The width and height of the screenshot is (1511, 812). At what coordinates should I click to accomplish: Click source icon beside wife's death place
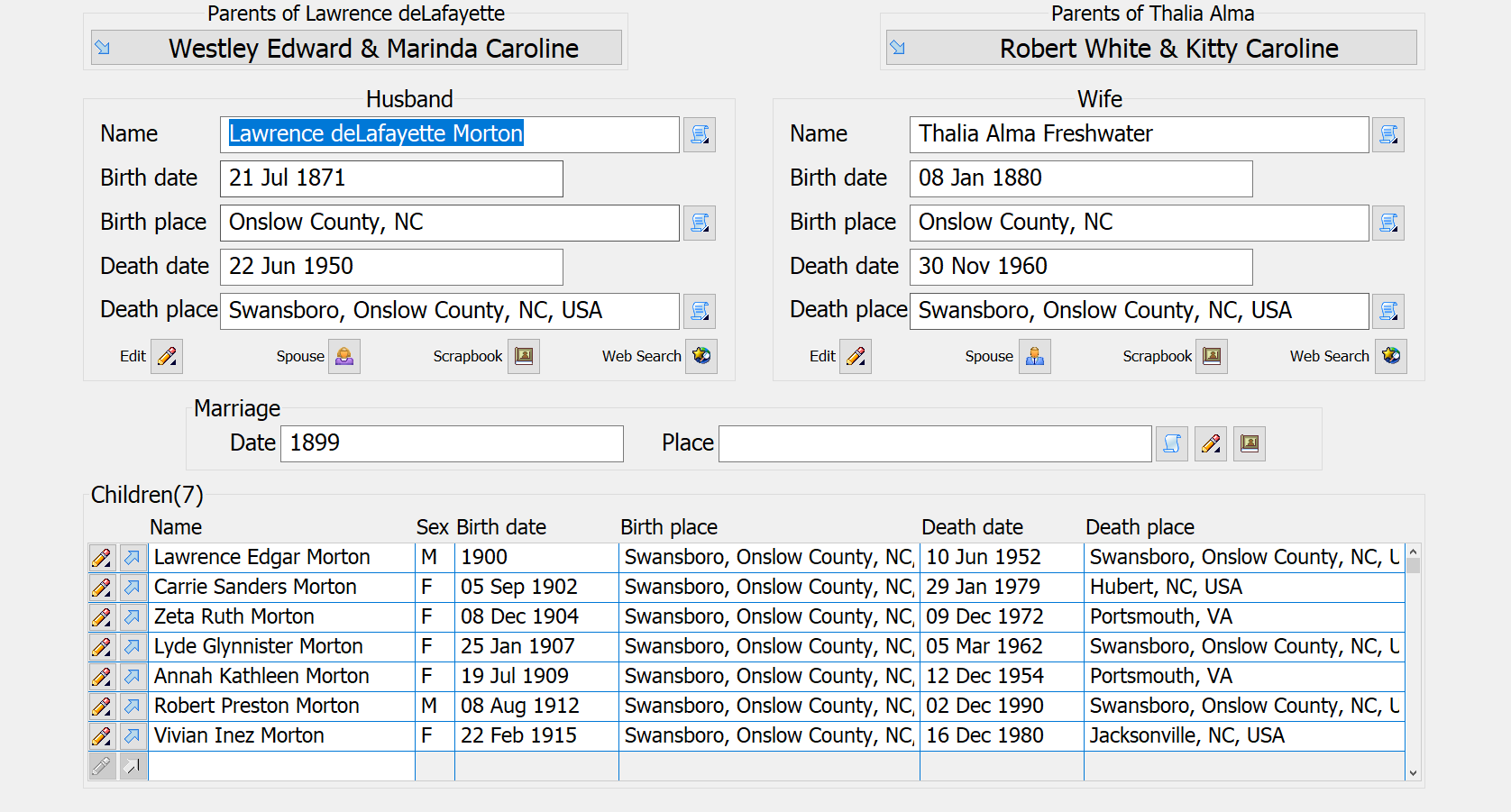[x=1388, y=311]
